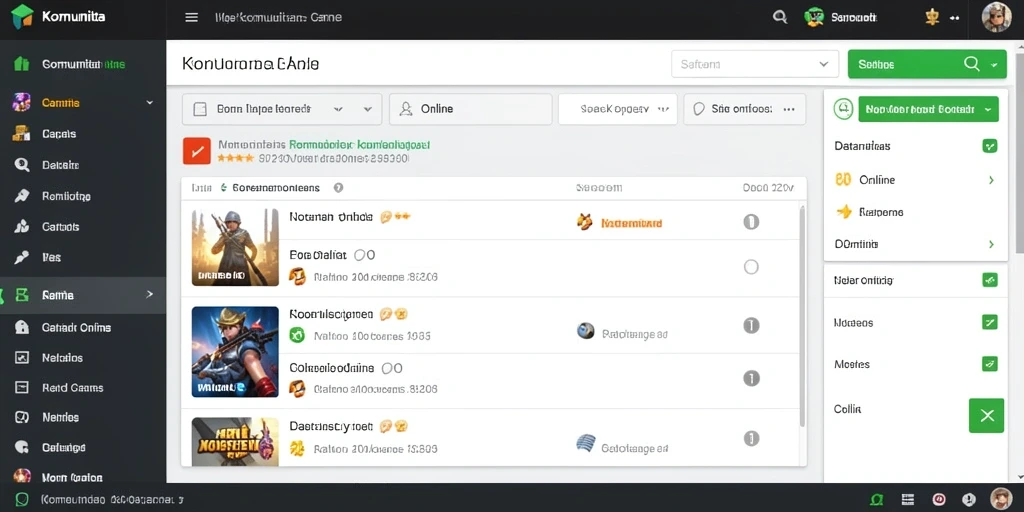This screenshot has width=1024, height=512.
Task: Open the third game thumbnail with yellow lettering
Action: point(235,441)
